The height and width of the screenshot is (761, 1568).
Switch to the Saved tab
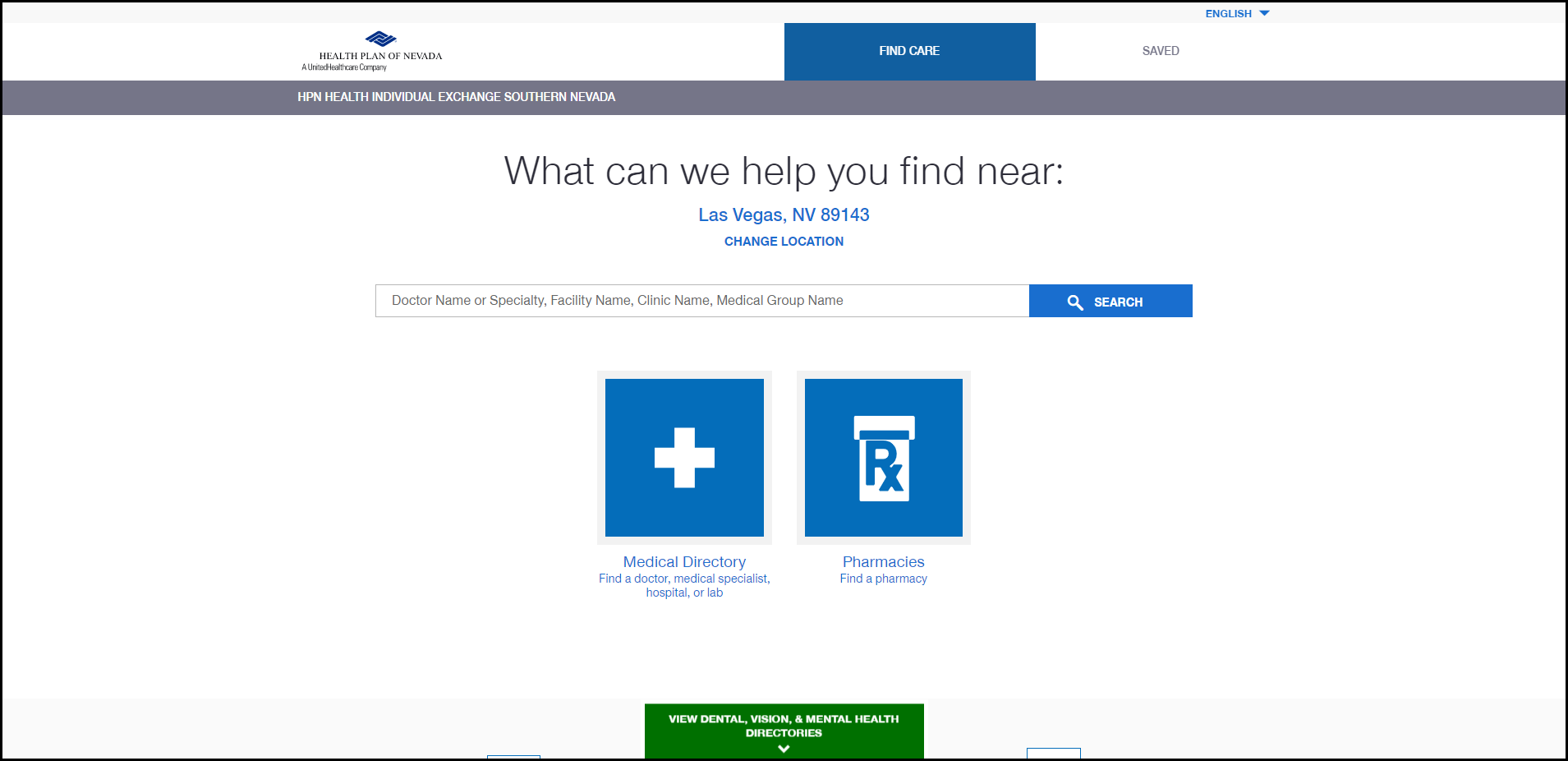click(1161, 51)
